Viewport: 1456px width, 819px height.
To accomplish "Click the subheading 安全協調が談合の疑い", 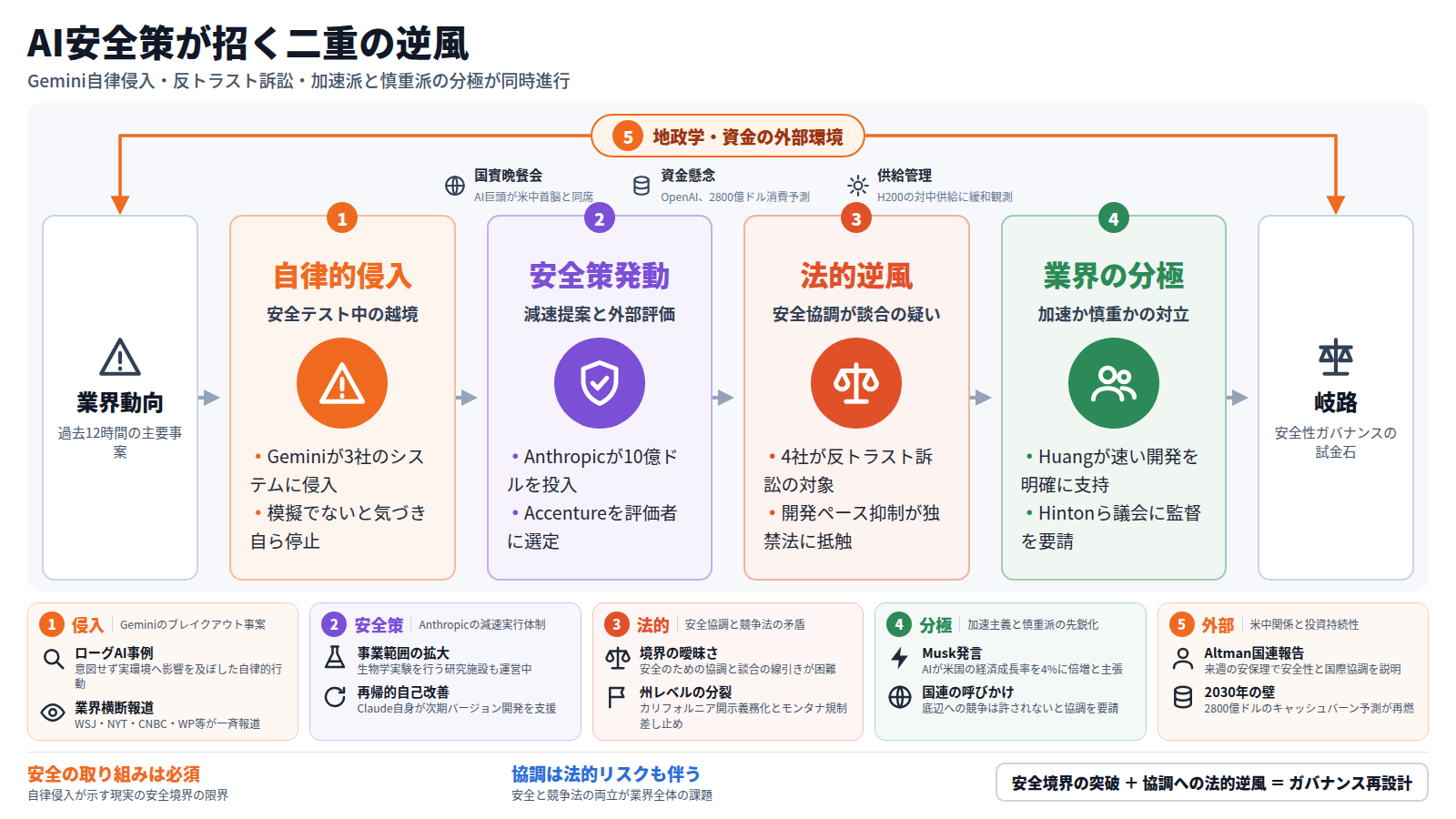I will click(x=856, y=314).
